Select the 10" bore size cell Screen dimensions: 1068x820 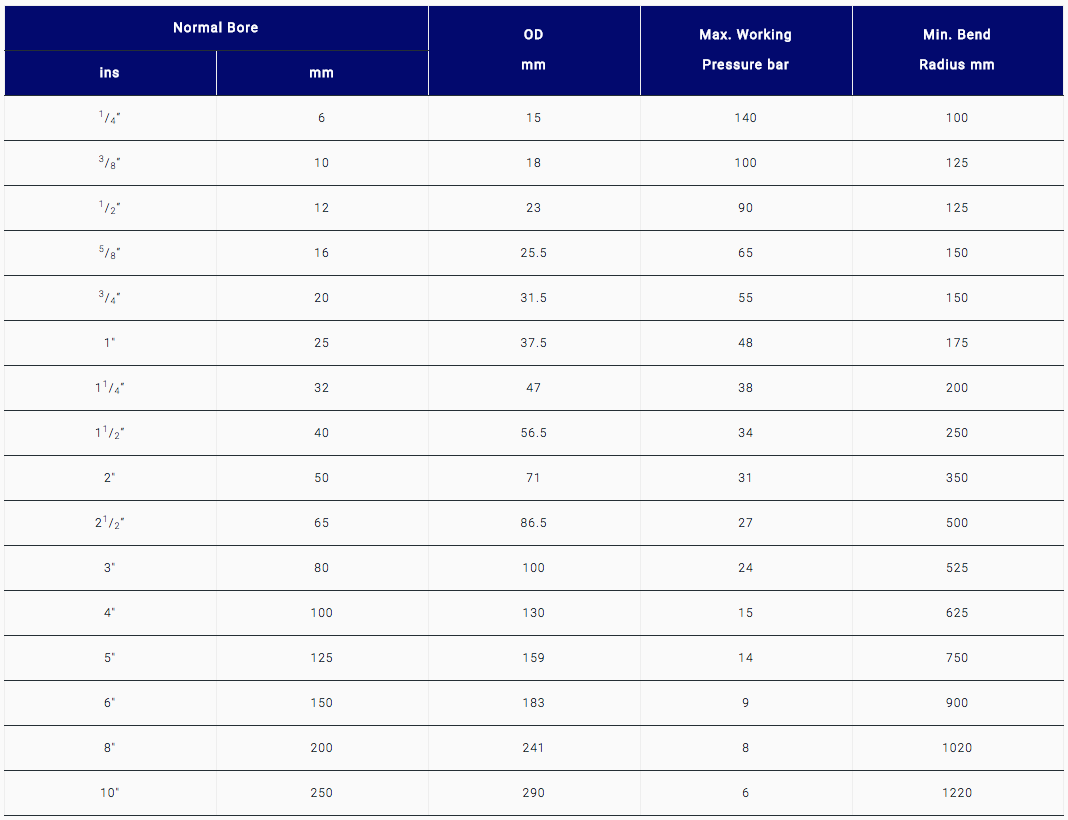[110, 792]
